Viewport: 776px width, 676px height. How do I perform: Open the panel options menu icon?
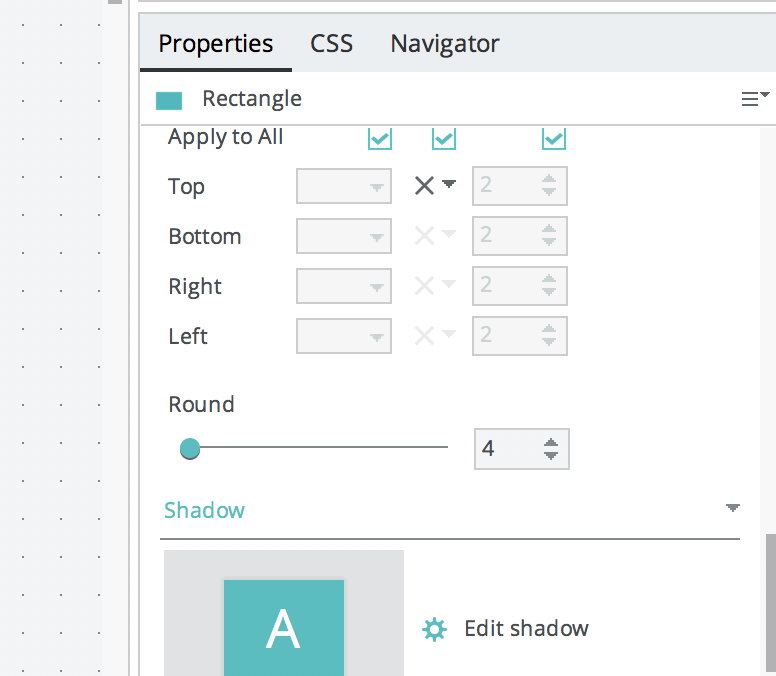coord(754,98)
